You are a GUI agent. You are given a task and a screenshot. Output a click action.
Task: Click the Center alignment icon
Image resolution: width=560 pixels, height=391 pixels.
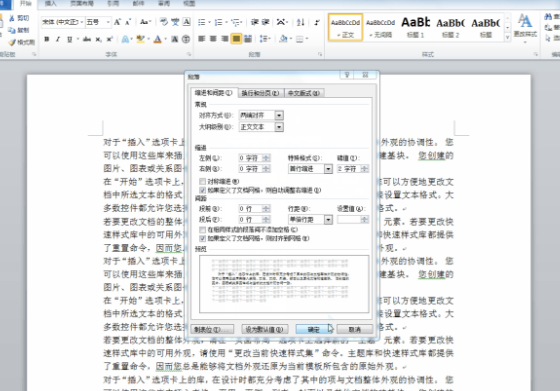(x=213, y=39)
